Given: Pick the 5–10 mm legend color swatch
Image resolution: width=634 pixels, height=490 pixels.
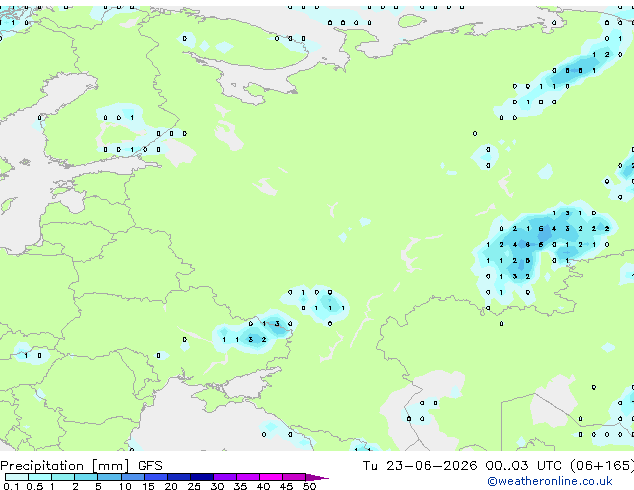Looking at the screenshot, I should [109, 477].
